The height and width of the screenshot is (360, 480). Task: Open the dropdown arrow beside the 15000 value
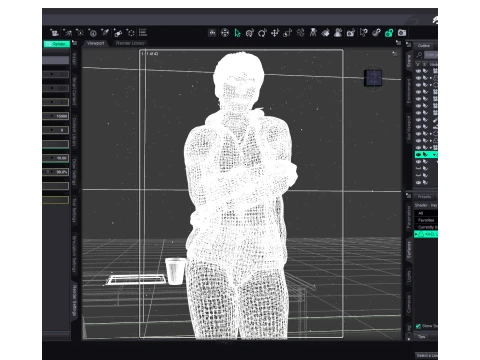click(52, 116)
